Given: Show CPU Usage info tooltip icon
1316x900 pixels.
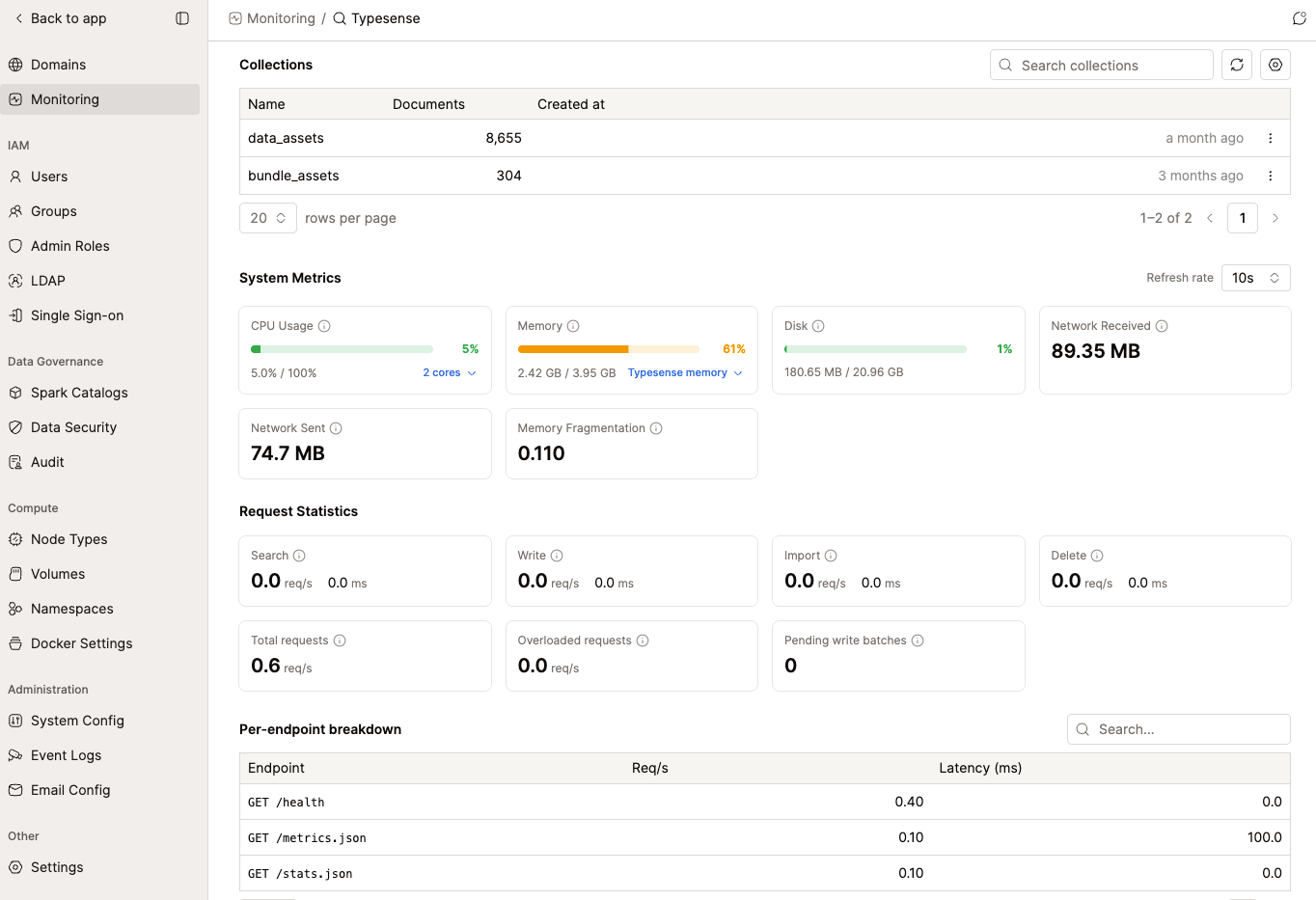Looking at the screenshot, I should [x=324, y=326].
